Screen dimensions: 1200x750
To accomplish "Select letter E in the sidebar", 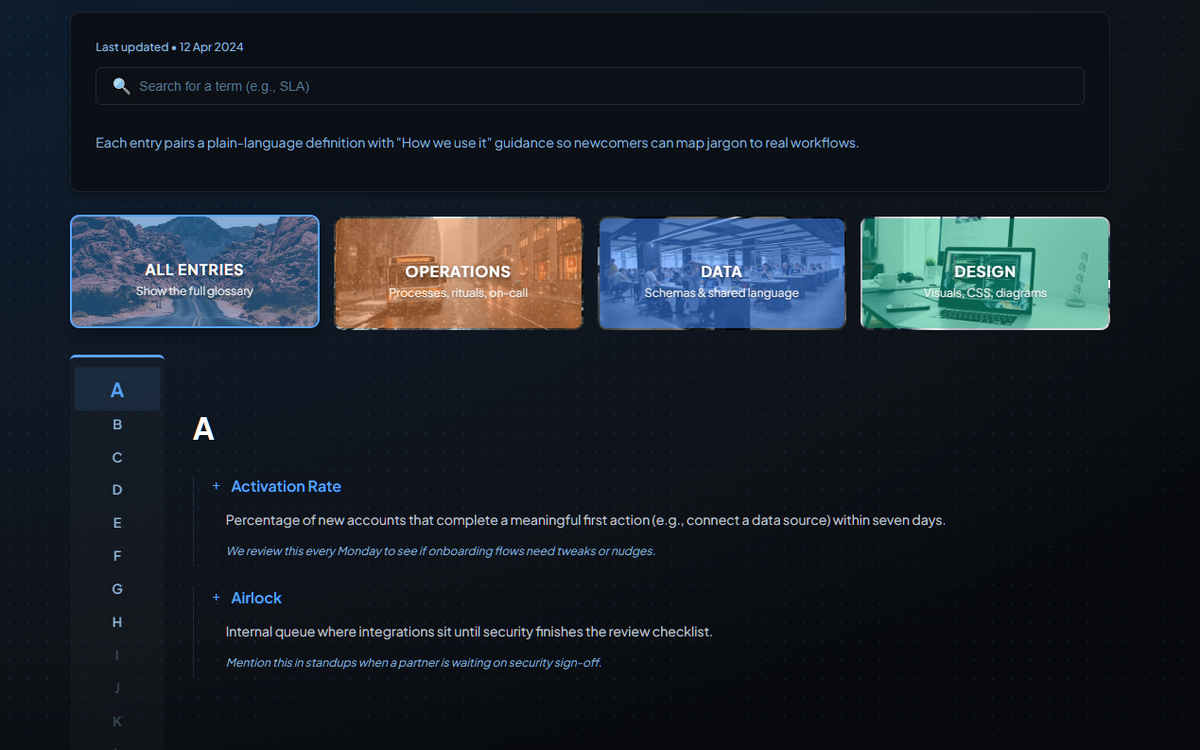I will click(x=117, y=523).
